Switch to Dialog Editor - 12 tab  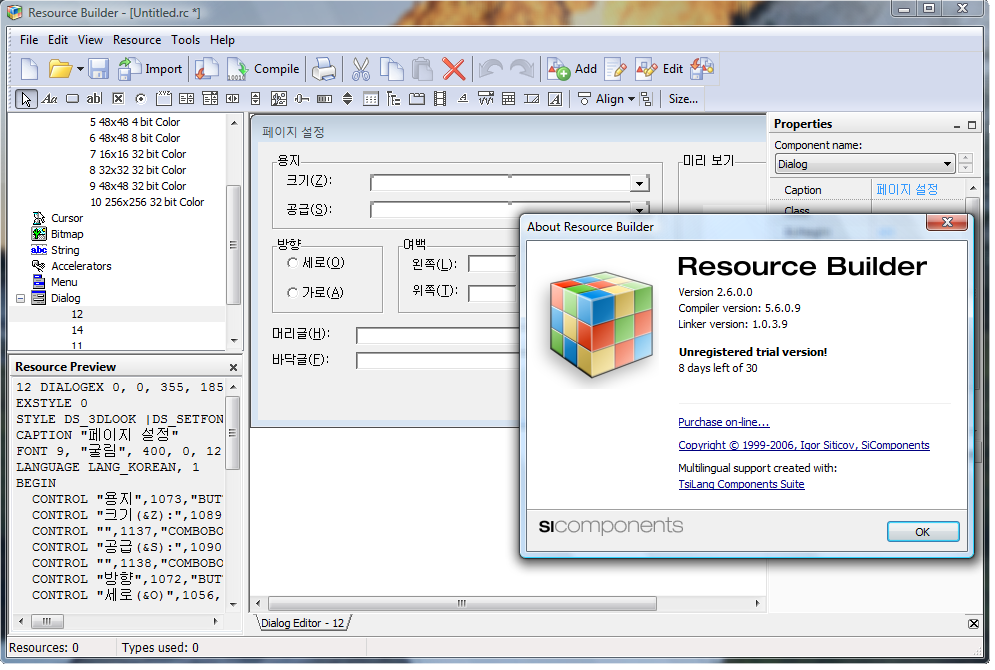[303, 623]
